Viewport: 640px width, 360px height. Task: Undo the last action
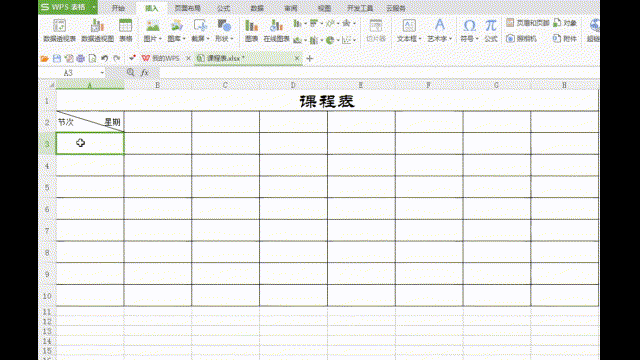click(104, 59)
